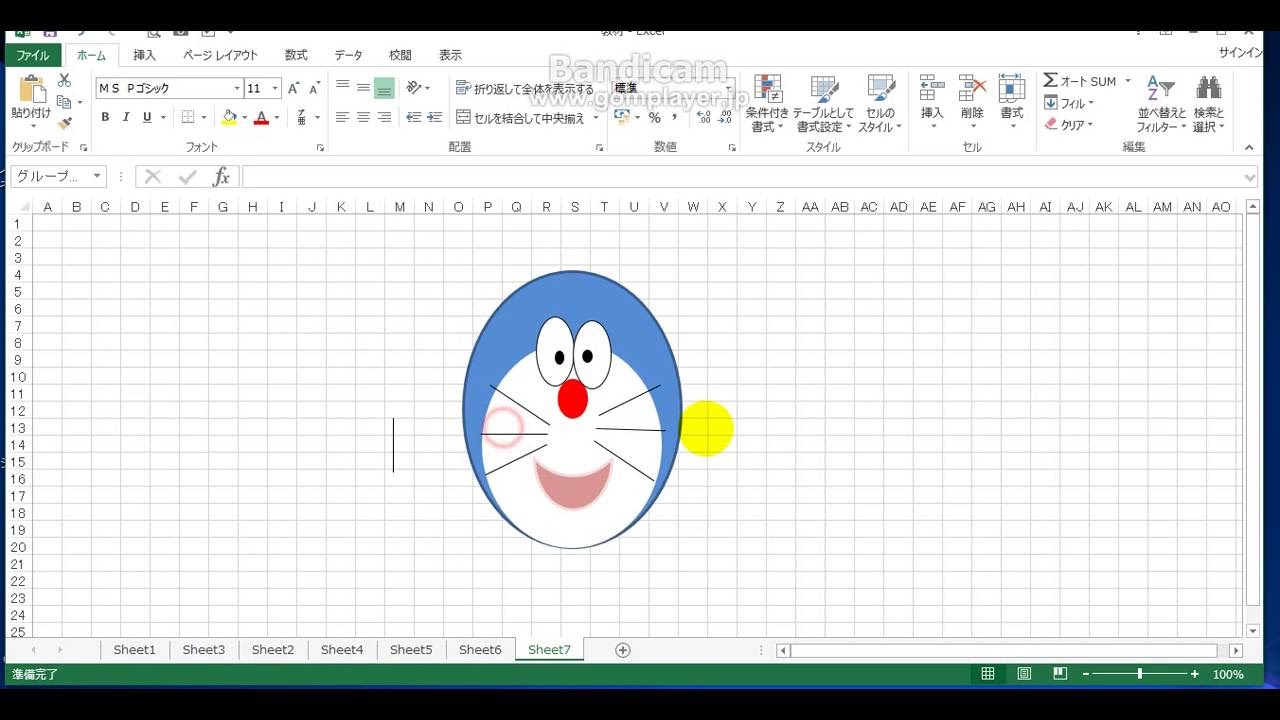Screen dimensions: 1280x720
Task: Open the Formulas (数式) tab
Action: click(x=296, y=55)
